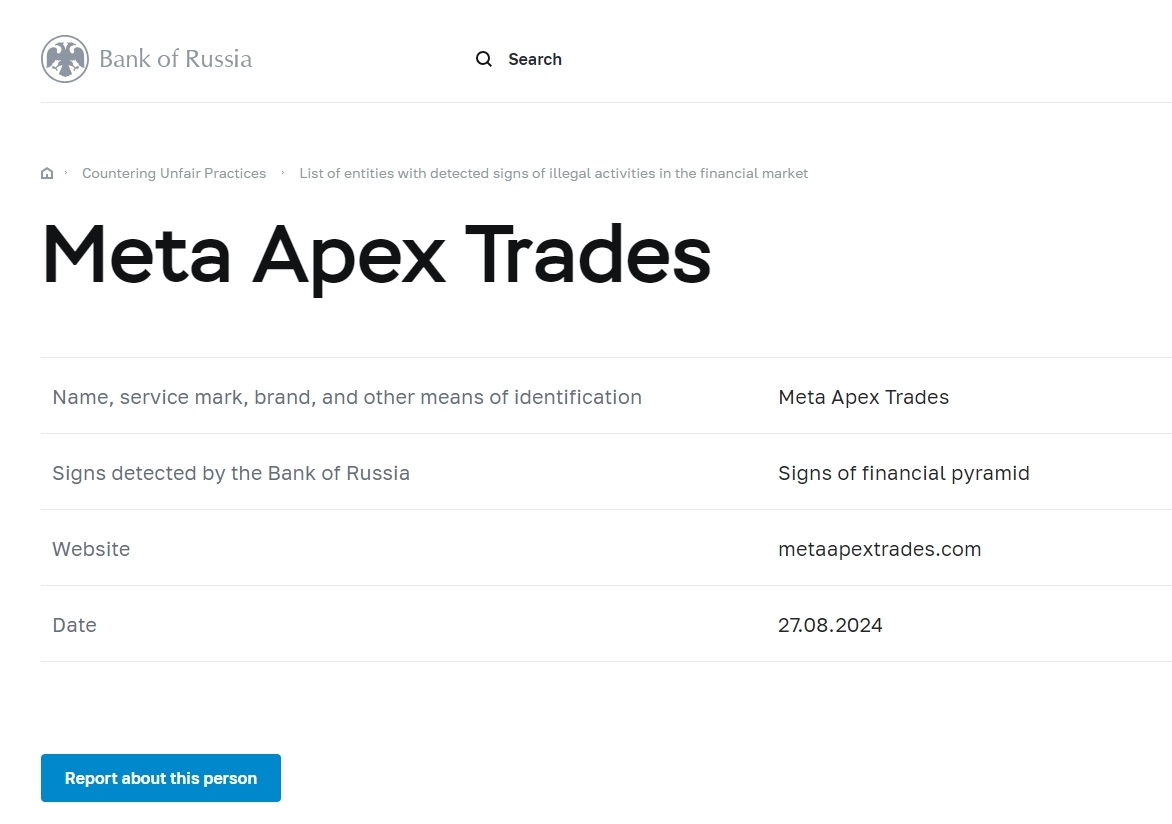
Task: Click the date value 27.08.2024
Action: pyautogui.click(x=830, y=625)
